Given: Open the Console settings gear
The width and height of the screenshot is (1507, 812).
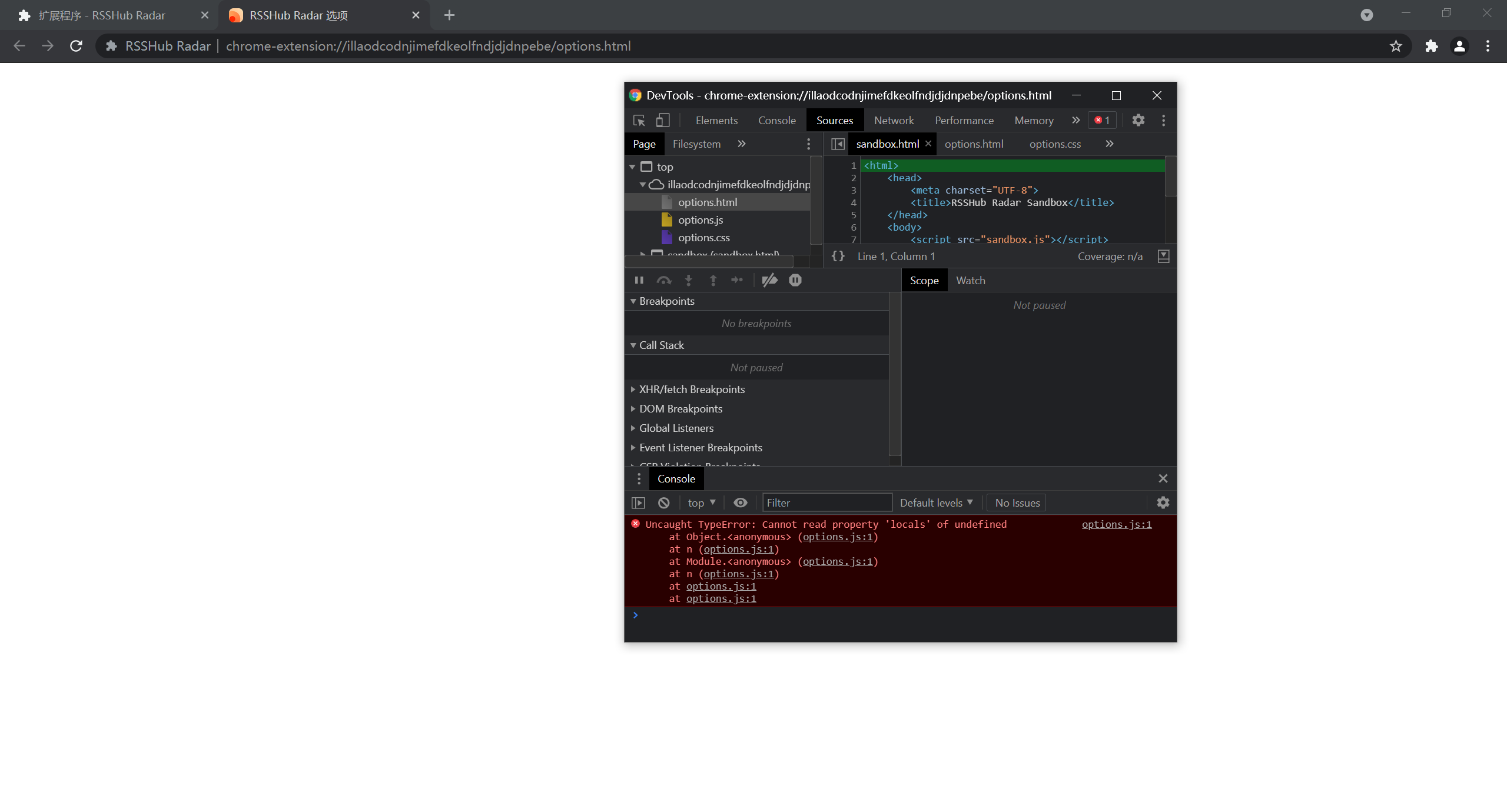Looking at the screenshot, I should [x=1164, y=502].
